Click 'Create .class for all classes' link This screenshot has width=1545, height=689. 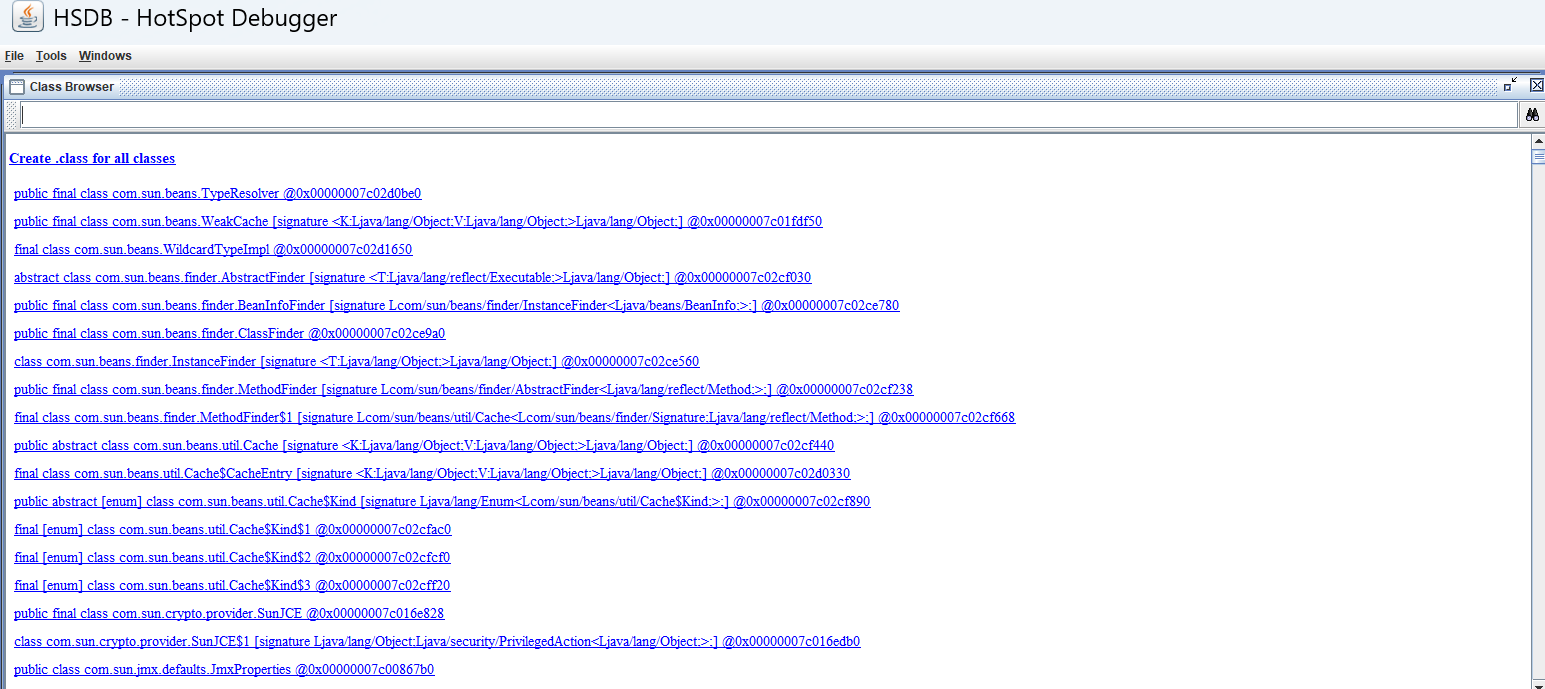click(x=92, y=159)
